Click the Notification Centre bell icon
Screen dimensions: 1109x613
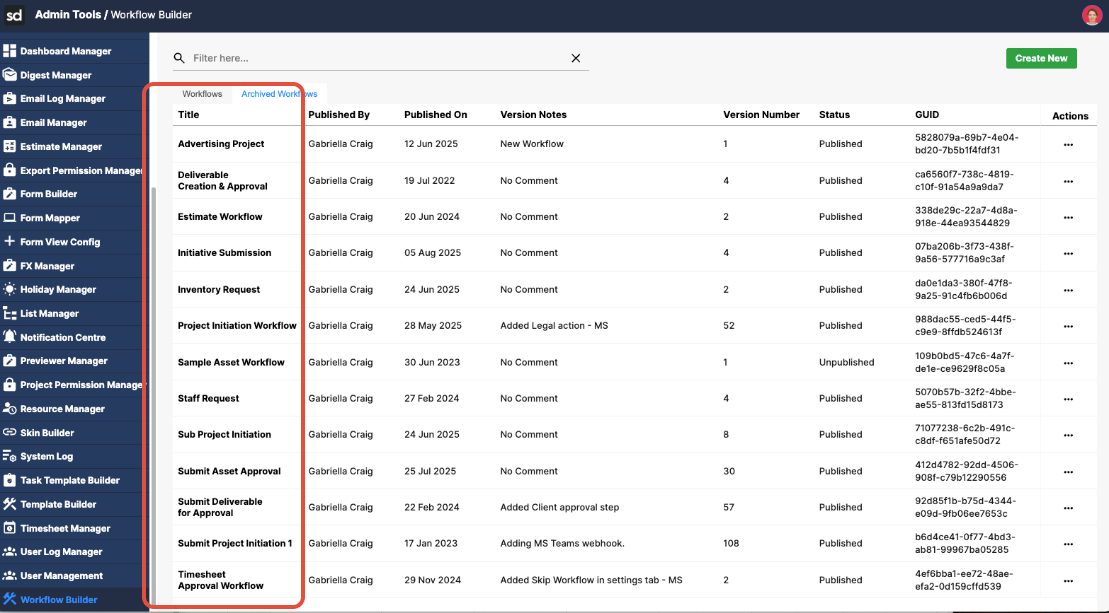click(9, 337)
